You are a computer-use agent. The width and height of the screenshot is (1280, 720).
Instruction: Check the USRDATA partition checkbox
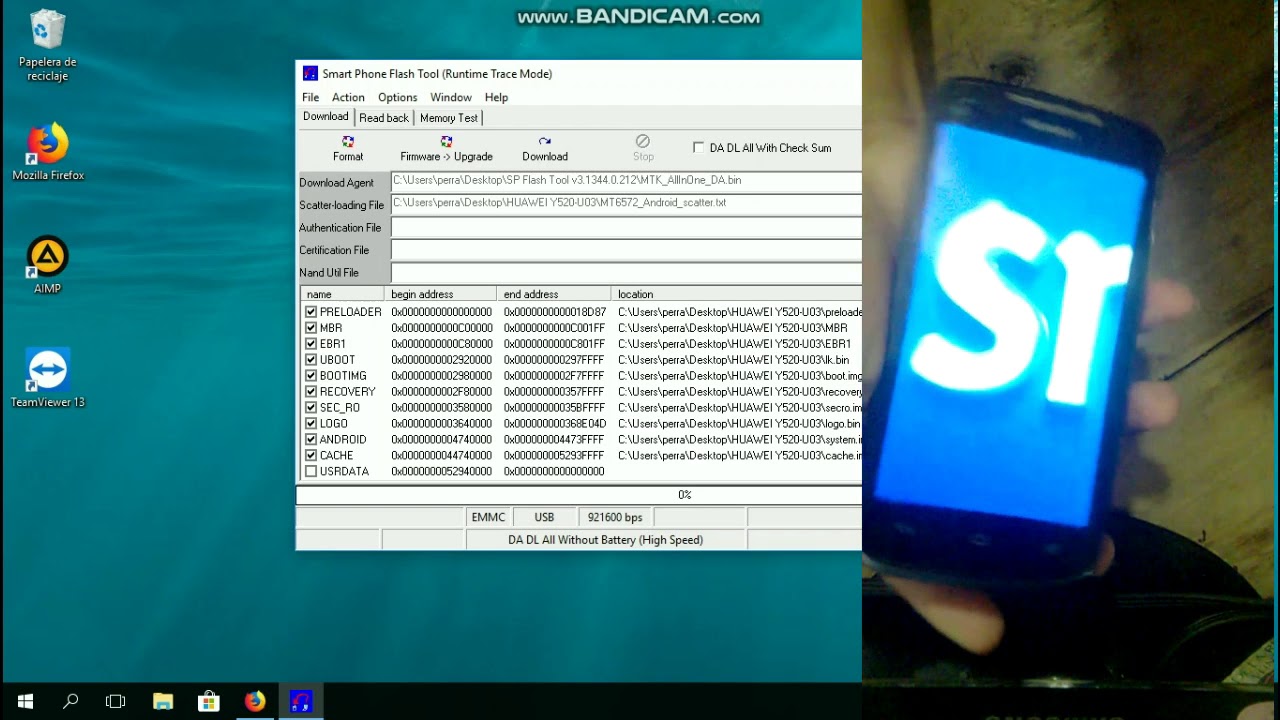(311, 471)
